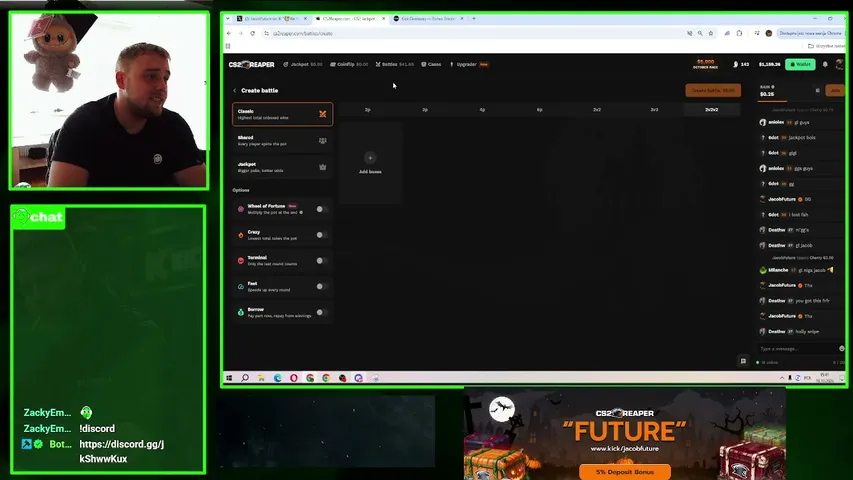Open the $5,000 October Race banner

pos(706,64)
